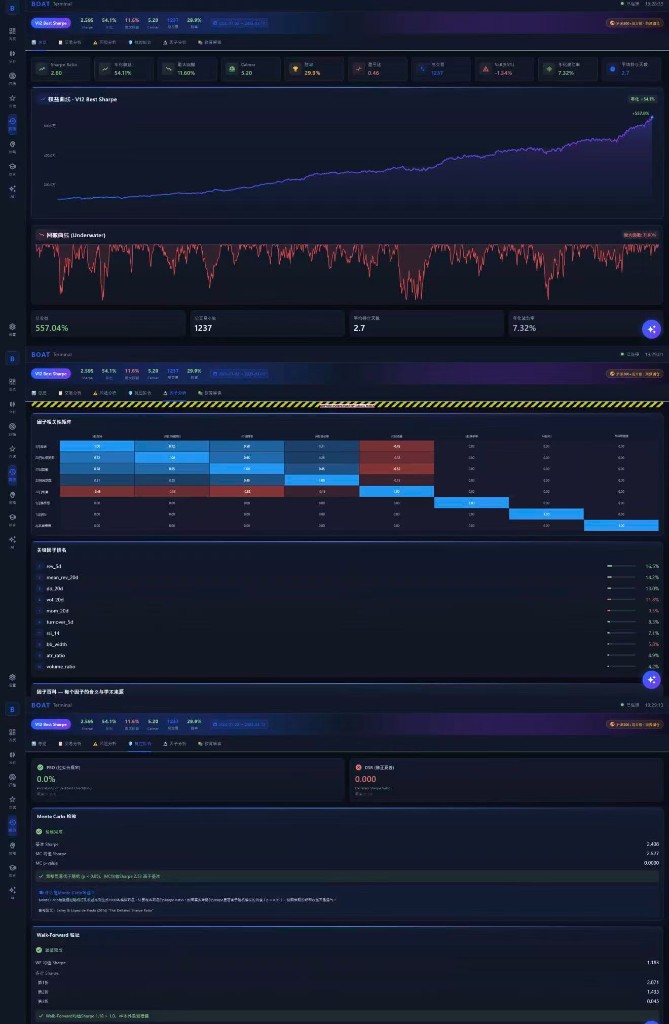Select the star favorites icon in the equity curve sidebar

(12, 98)
